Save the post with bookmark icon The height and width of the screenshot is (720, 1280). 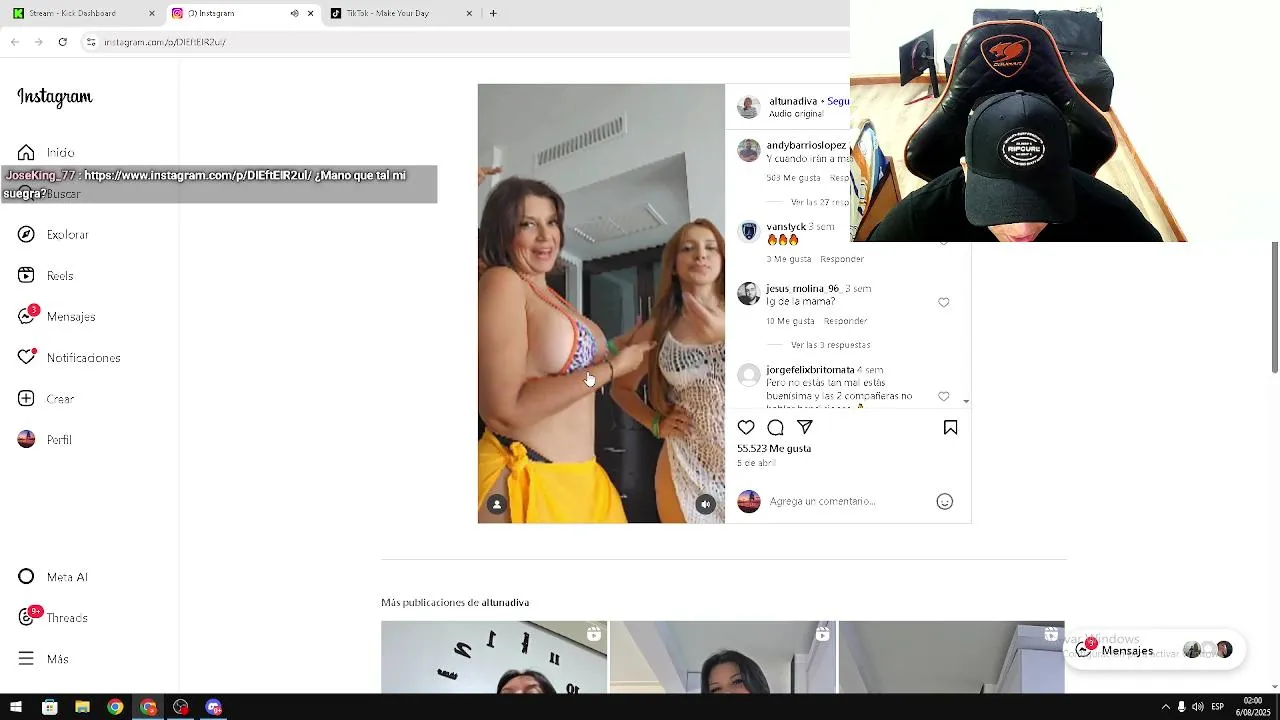pos(950,427)
